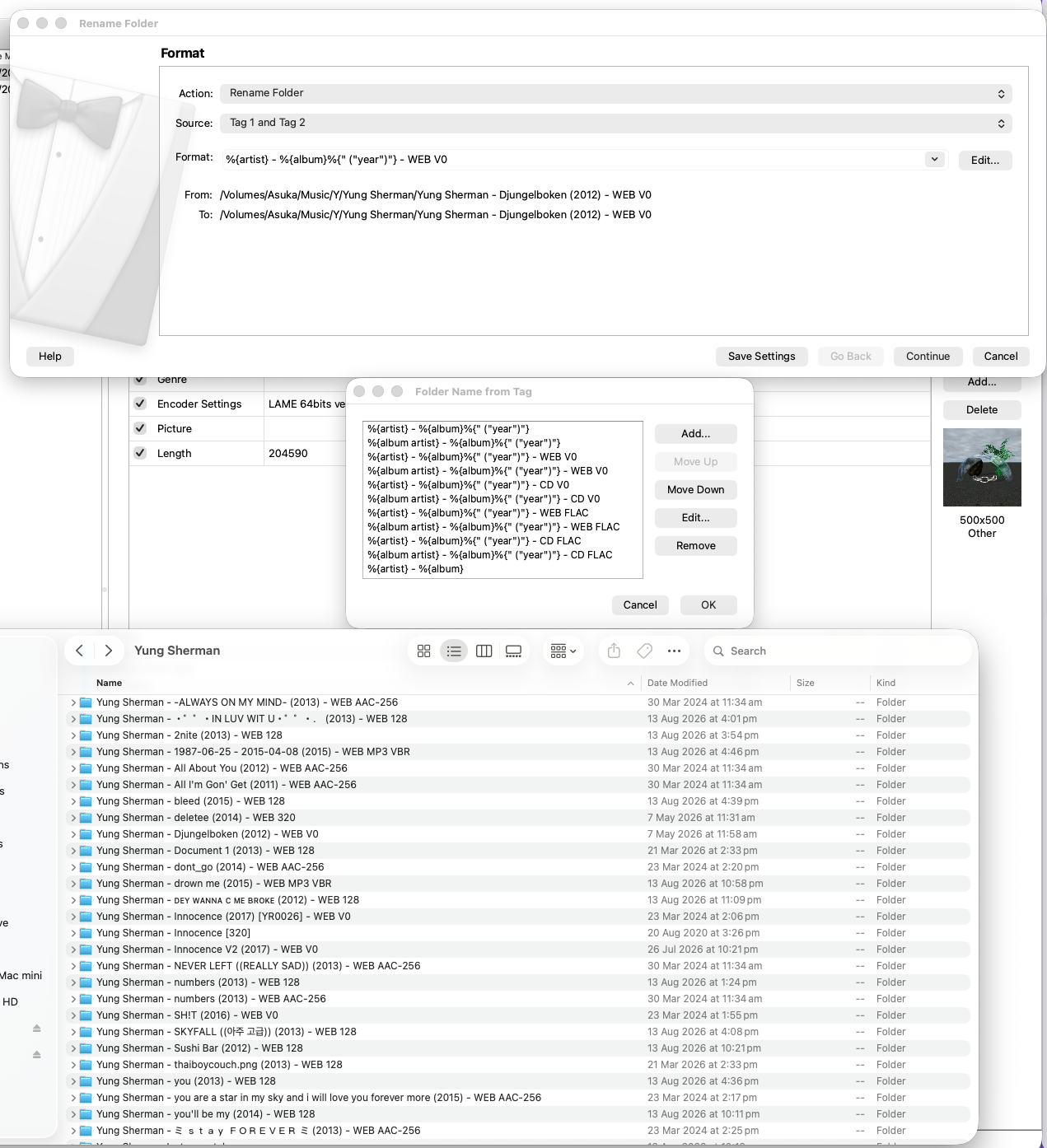Click OK in Folder Name from Tag dialog
Viewport: 1047px width, 1148px height.
(708, 605)
